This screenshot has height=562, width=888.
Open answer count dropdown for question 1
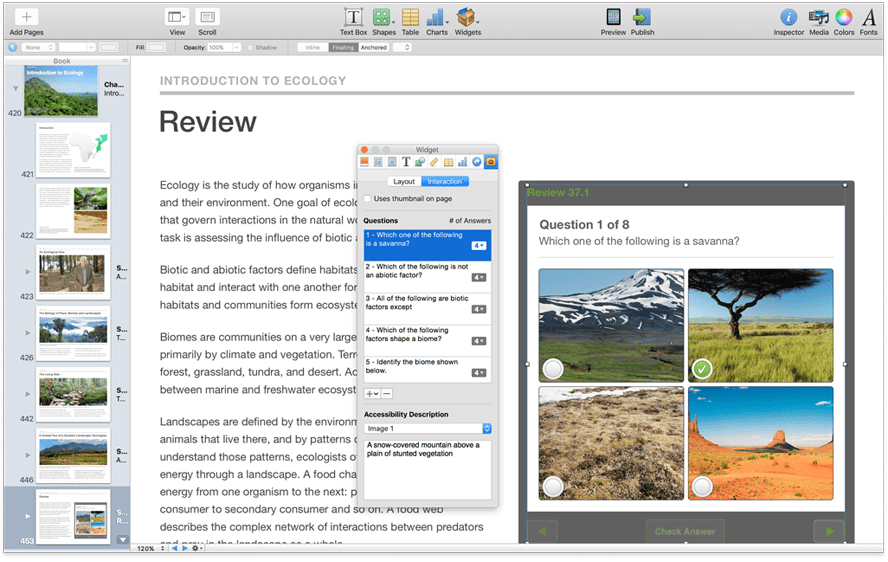click(x=479, y=246)
